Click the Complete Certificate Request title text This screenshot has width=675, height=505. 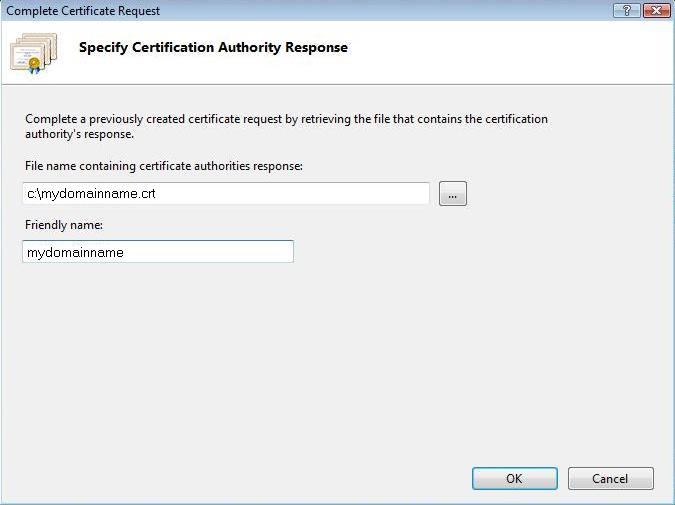point(83,11)
